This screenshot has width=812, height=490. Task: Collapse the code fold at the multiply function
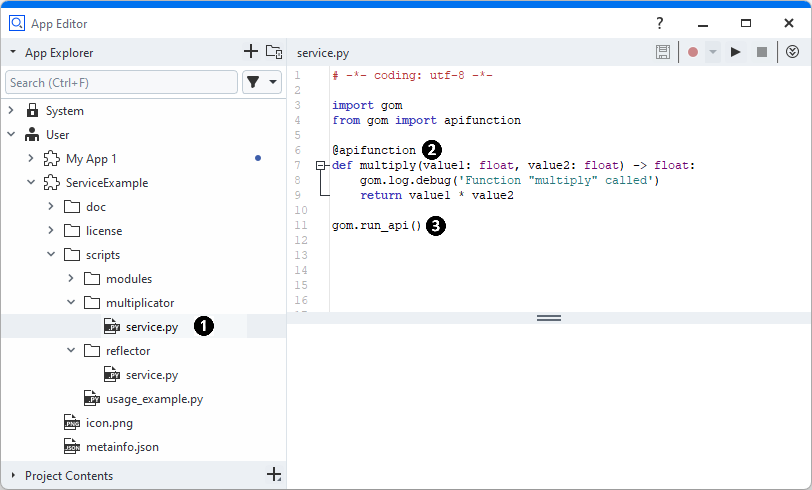point(320,165)
